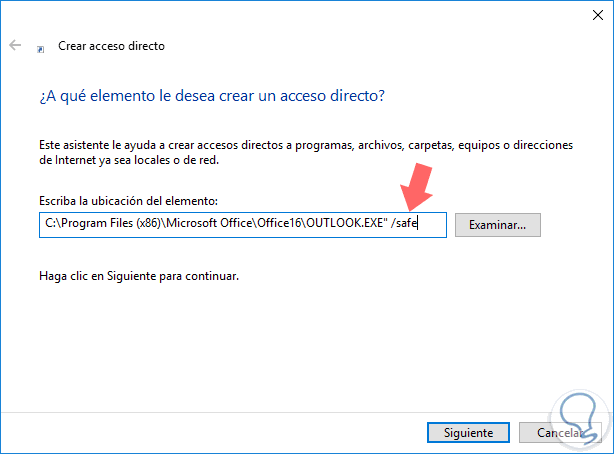Click the empty title bar area
Screen dimensions: 614x454
[300, 13]
